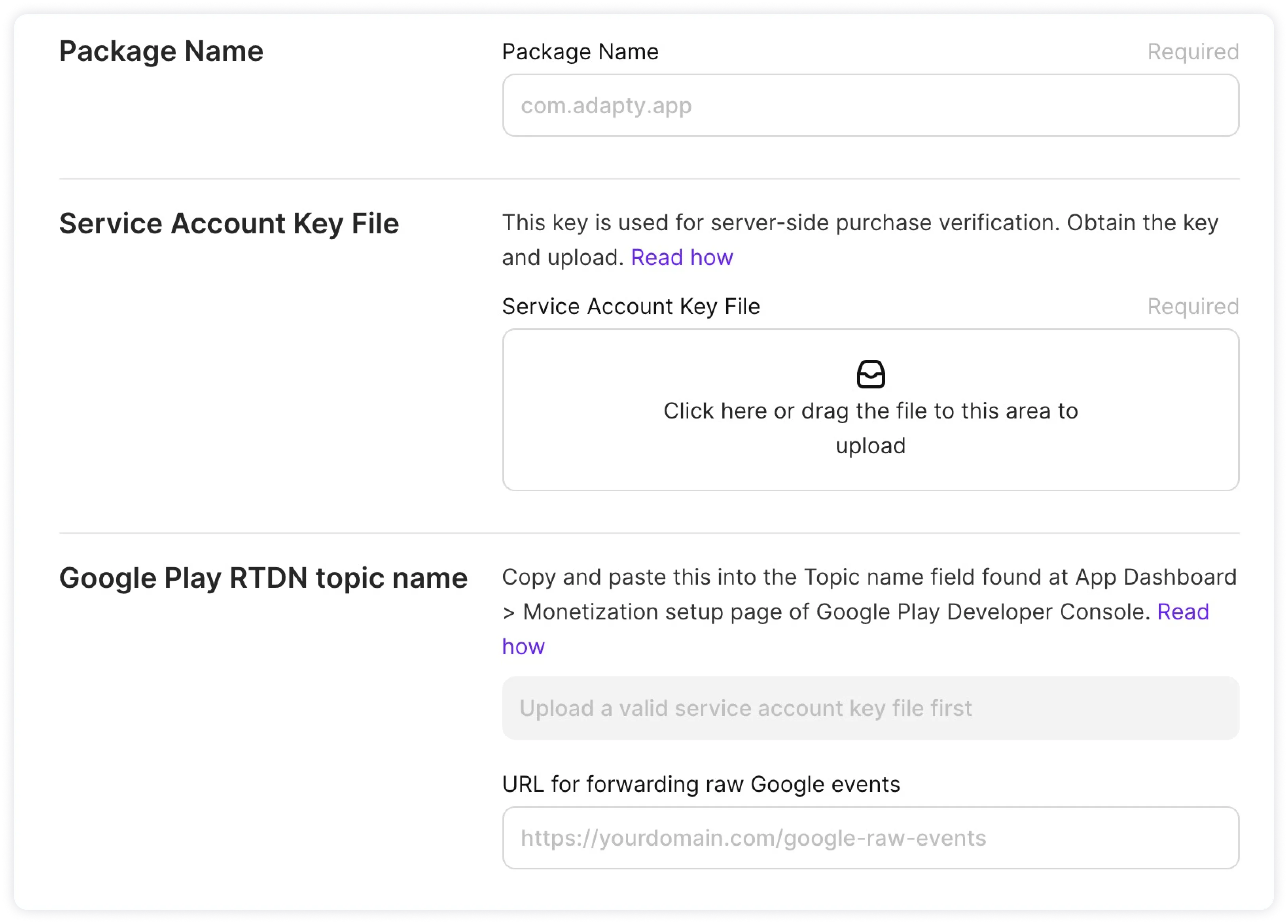The height and width of the screenshot is (924, 1288).
Task: Open Read how link for service key
Action: (x=682, y=258)
